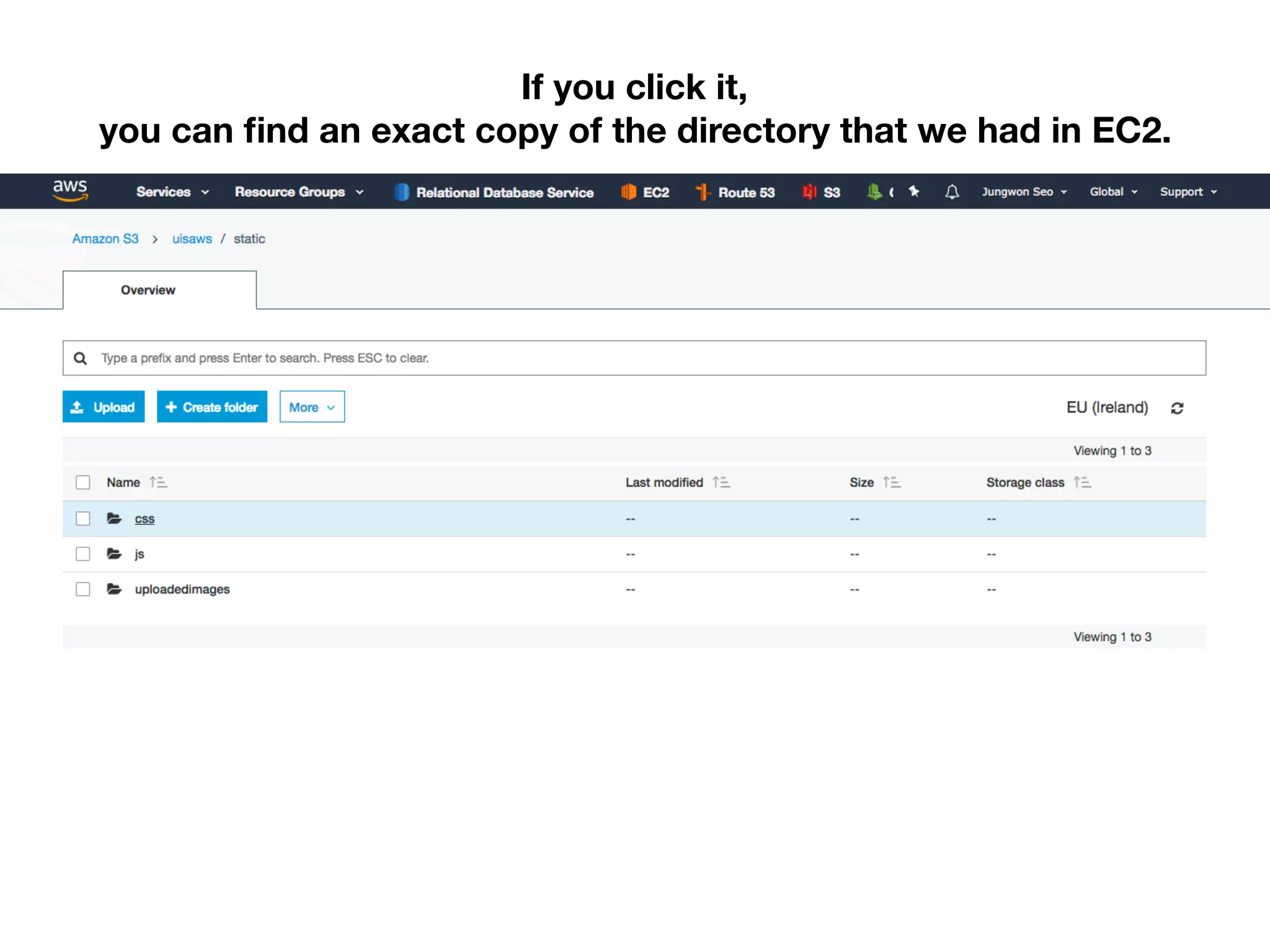Viewport: 1270px width, 952px height.
Task: Go to Amazon S3 breadcrumb link
Action: [x=105, y=239]
